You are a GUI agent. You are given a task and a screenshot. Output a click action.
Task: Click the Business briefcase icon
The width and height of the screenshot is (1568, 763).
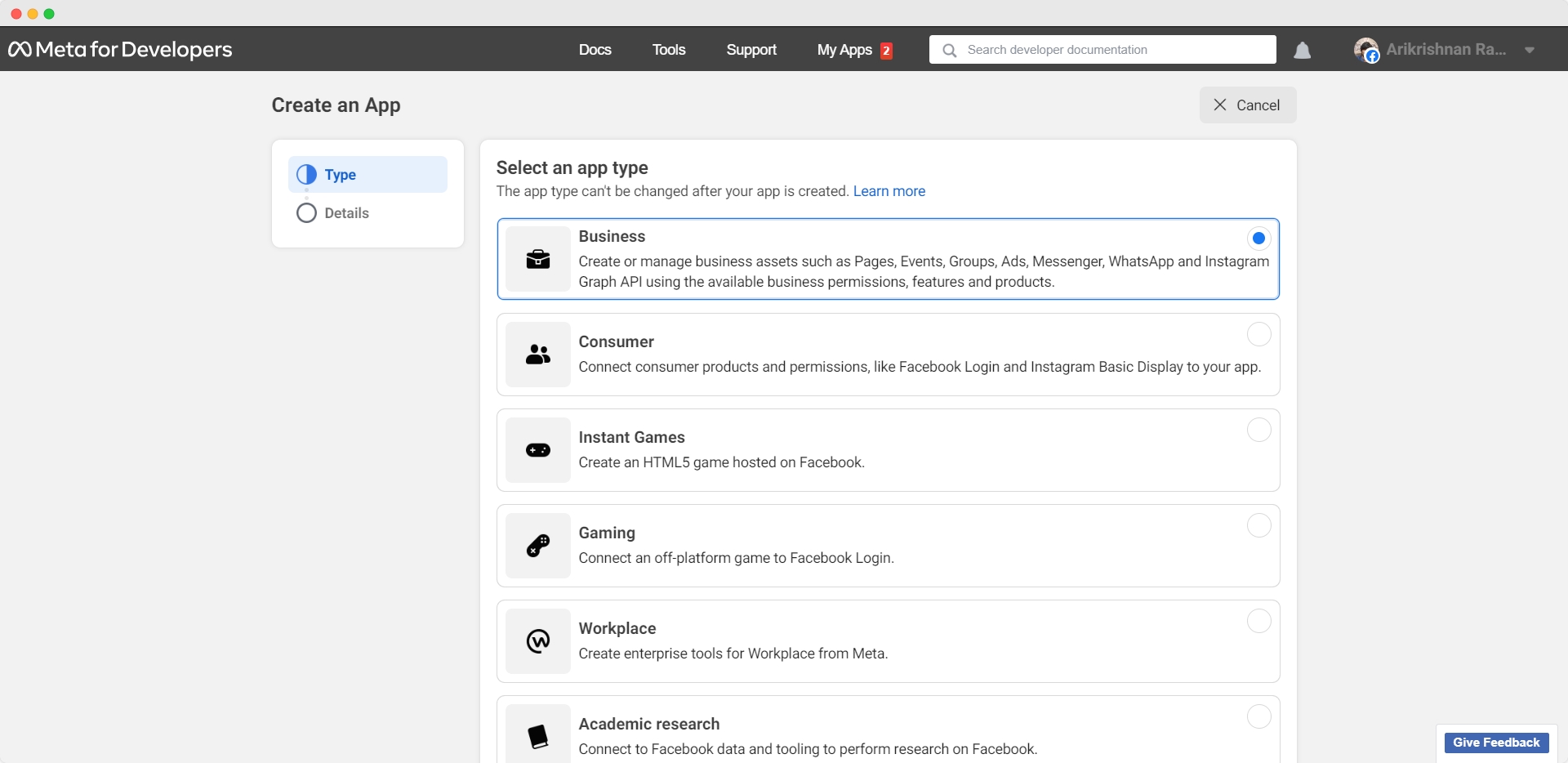(538, 259)
